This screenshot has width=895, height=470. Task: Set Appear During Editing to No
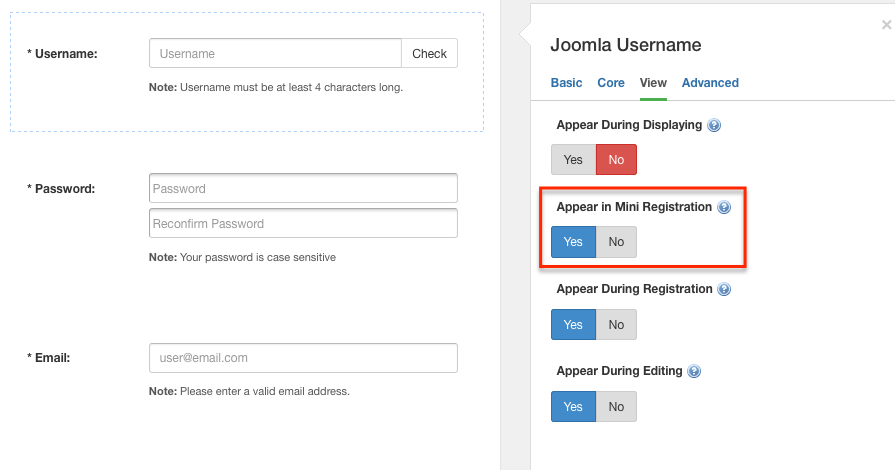pos(616,407)
